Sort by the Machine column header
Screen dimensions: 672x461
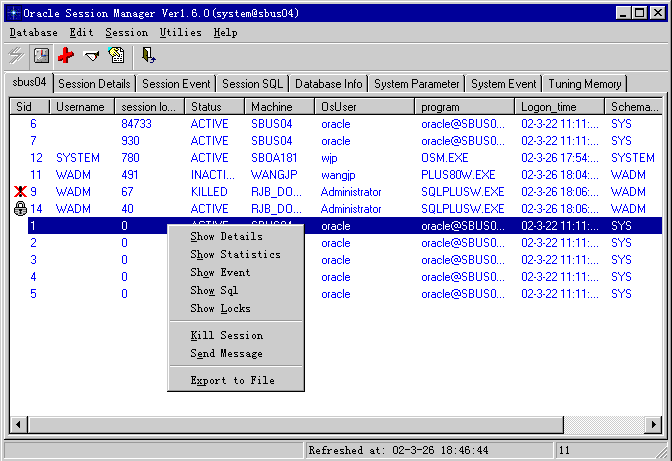pyautogui.click(x=279, y=107)
